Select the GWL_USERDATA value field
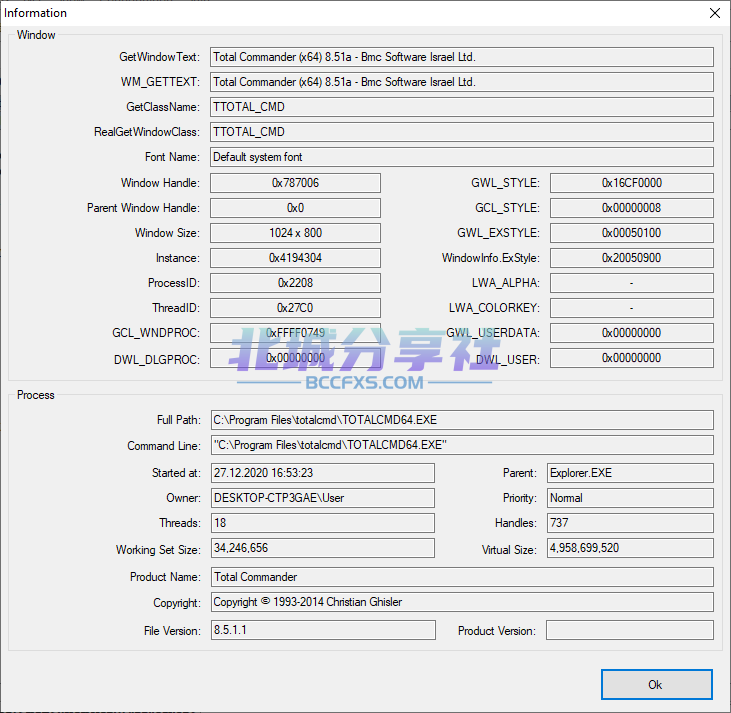 coord(632,333)
